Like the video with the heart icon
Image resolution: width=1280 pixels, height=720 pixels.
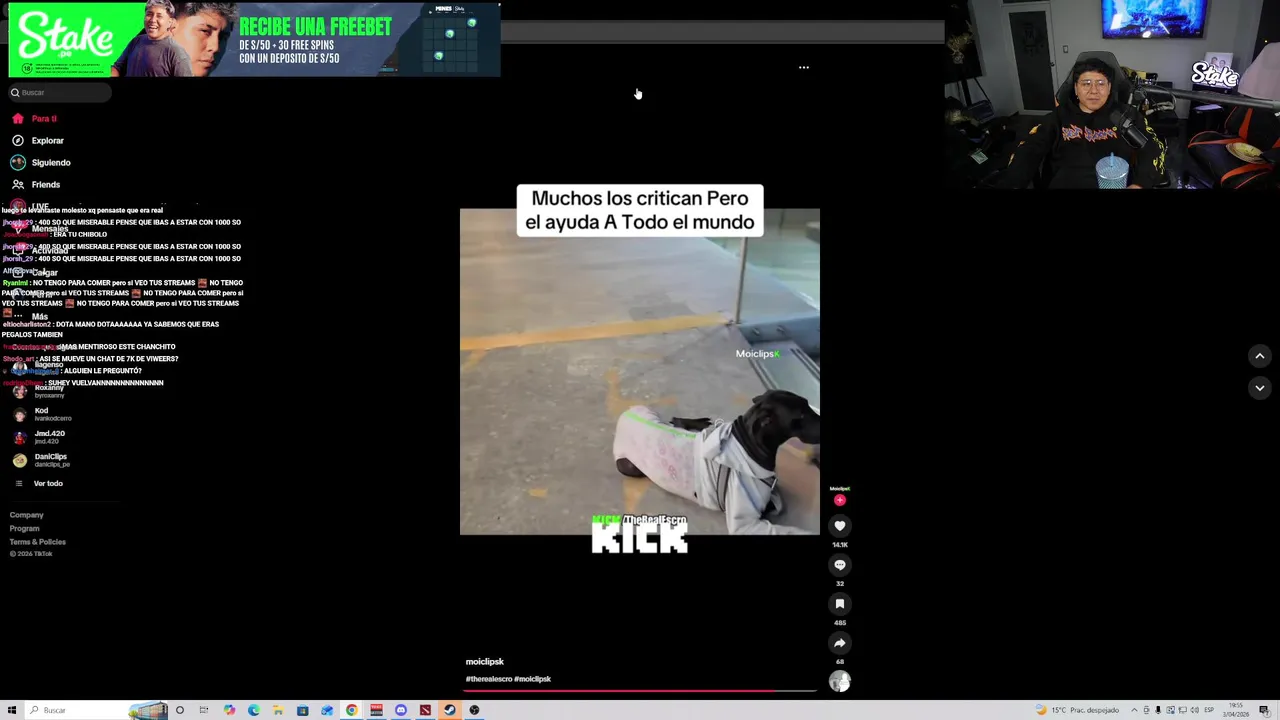click(840, 526)
